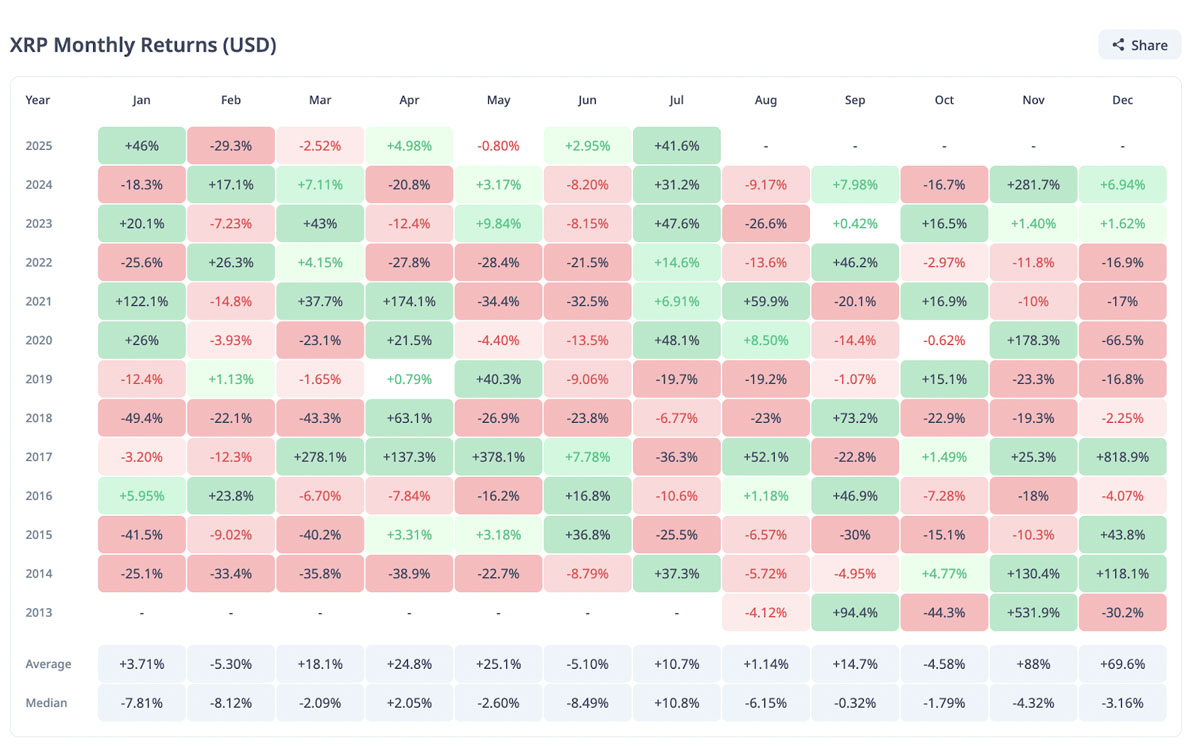The image size is (1200, 746).
Task: Select the May 2017 +378.1% cell
Action: point(498,457)
